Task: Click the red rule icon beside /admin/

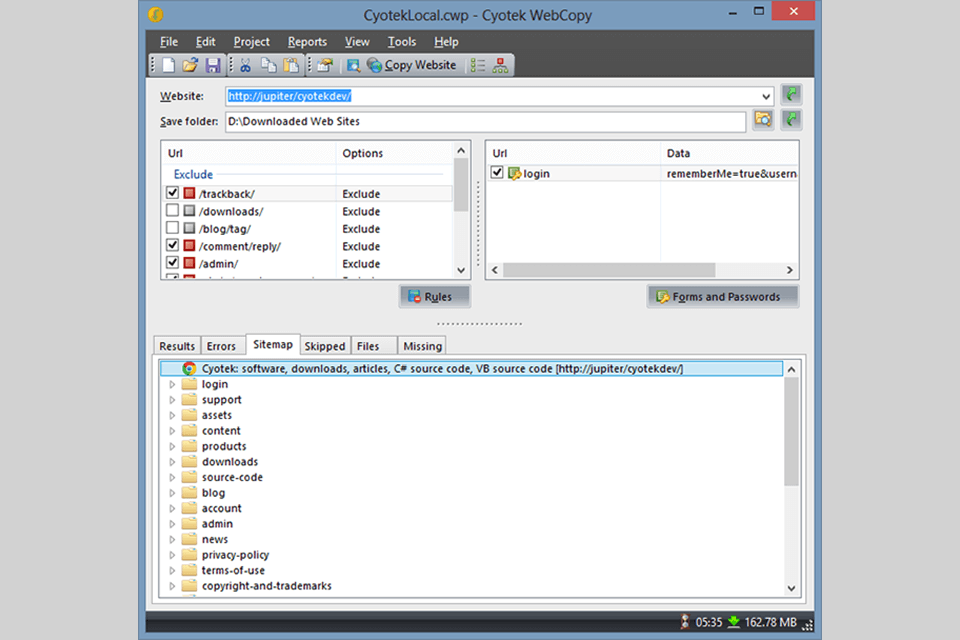Action: pos(189,263)
